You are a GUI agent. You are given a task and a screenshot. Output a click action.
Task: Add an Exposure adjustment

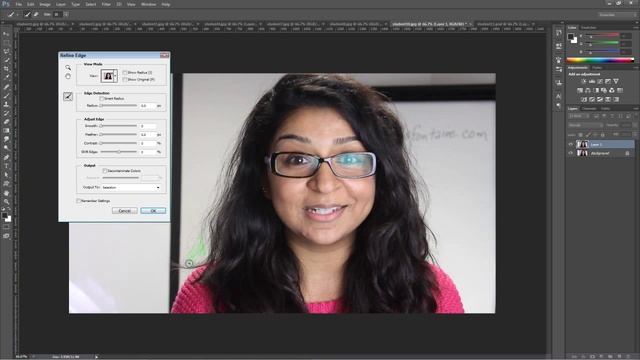(x=608, y=81)
